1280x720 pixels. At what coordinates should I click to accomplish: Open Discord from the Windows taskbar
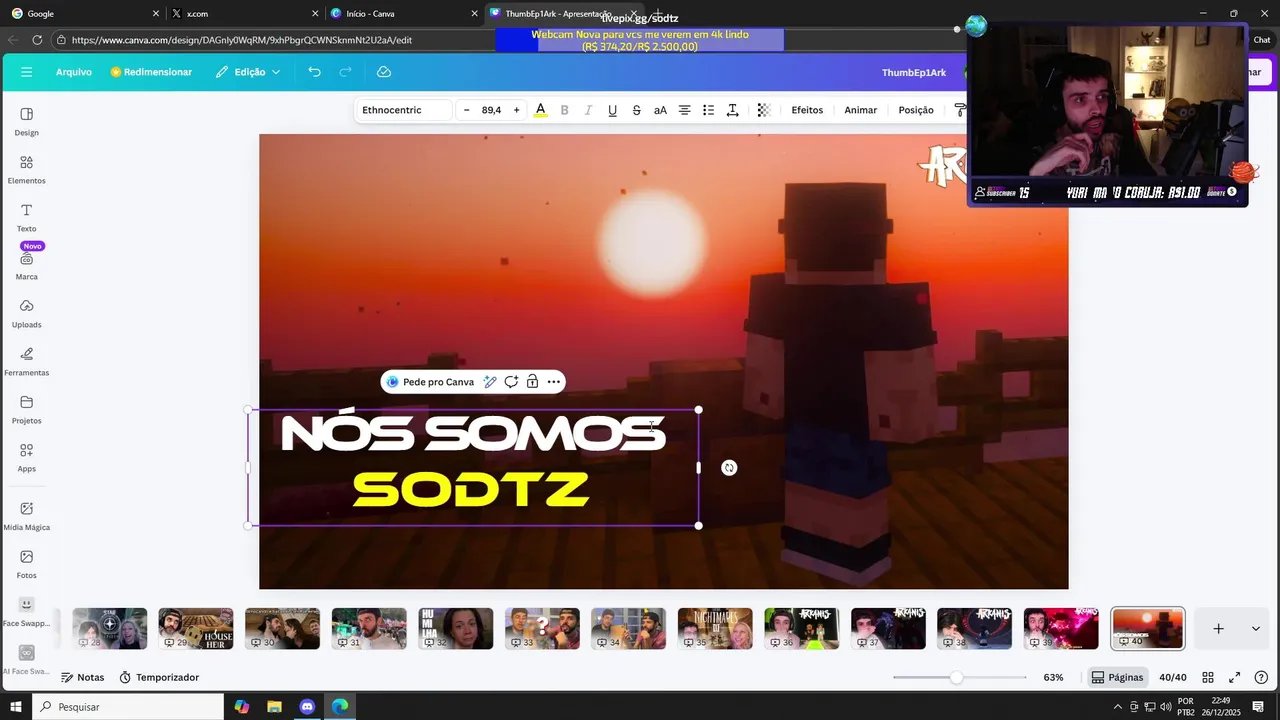[x=307, y=706]
